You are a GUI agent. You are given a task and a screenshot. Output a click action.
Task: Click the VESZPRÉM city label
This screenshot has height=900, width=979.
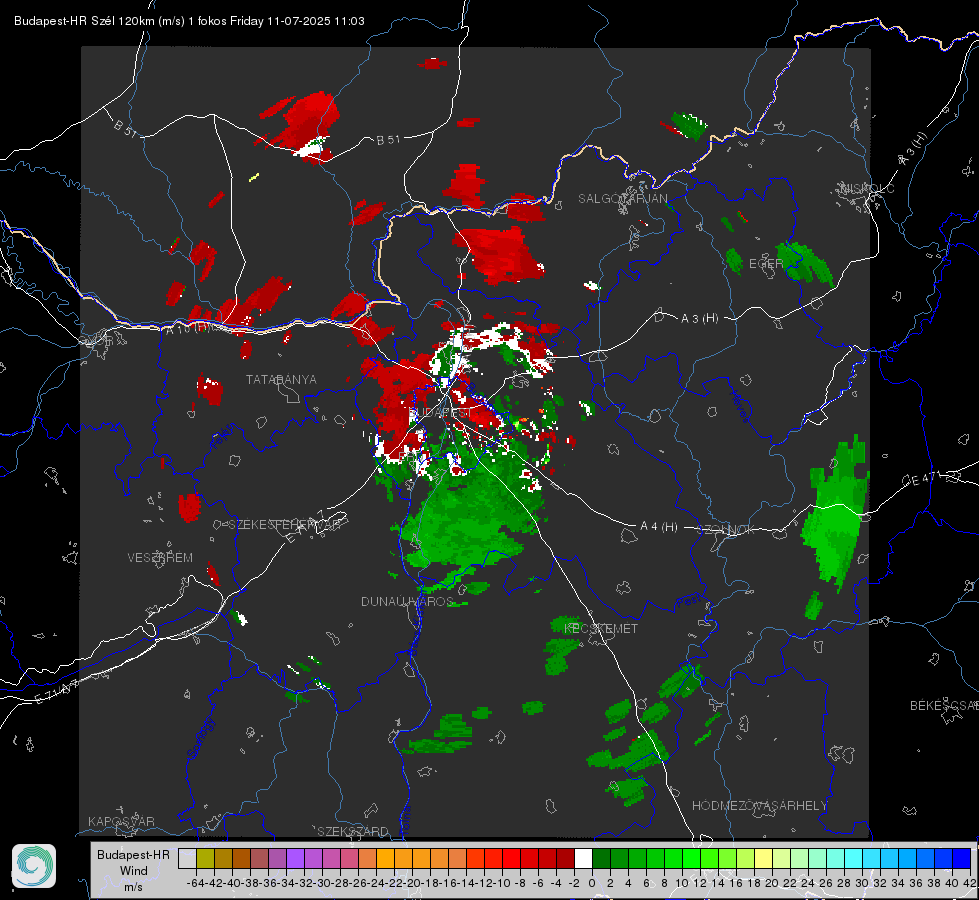click(x=160, y=557)
